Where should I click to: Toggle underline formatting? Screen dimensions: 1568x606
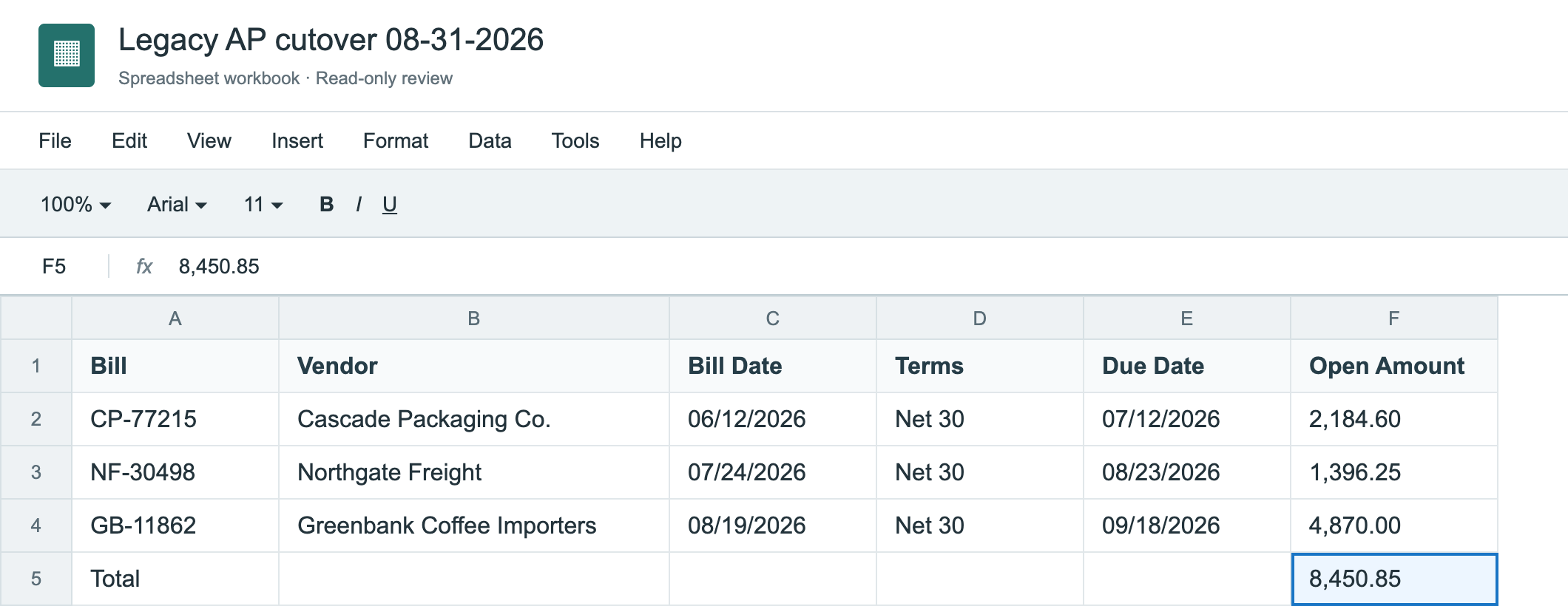point(390,204)
